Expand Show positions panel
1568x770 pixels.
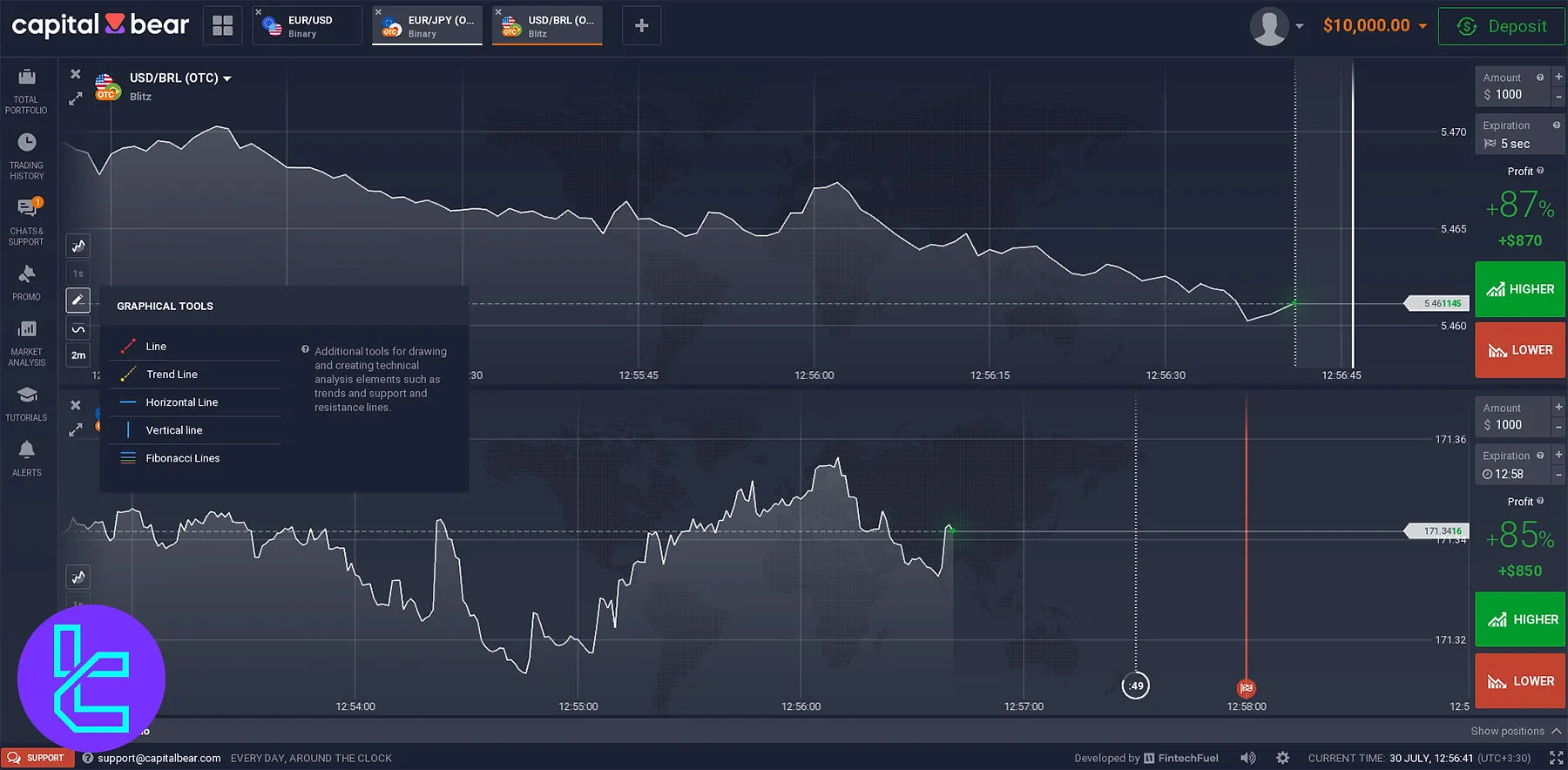[1516, 731]
